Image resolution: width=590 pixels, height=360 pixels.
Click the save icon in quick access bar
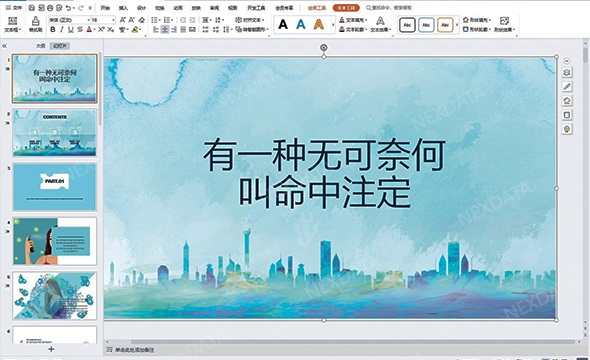[32, 8]
